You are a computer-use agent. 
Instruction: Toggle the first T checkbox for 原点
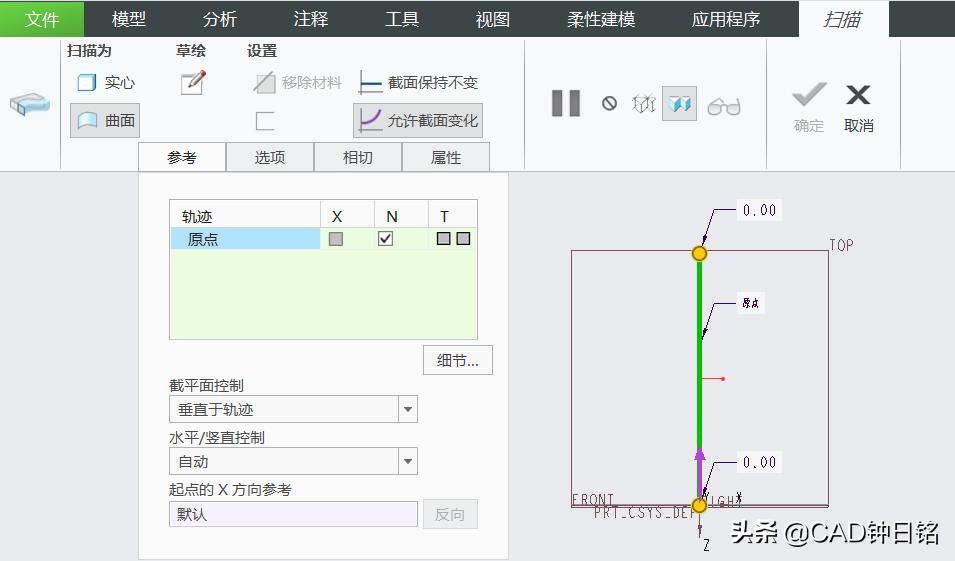pyautogui.click(x=443, y=239)
